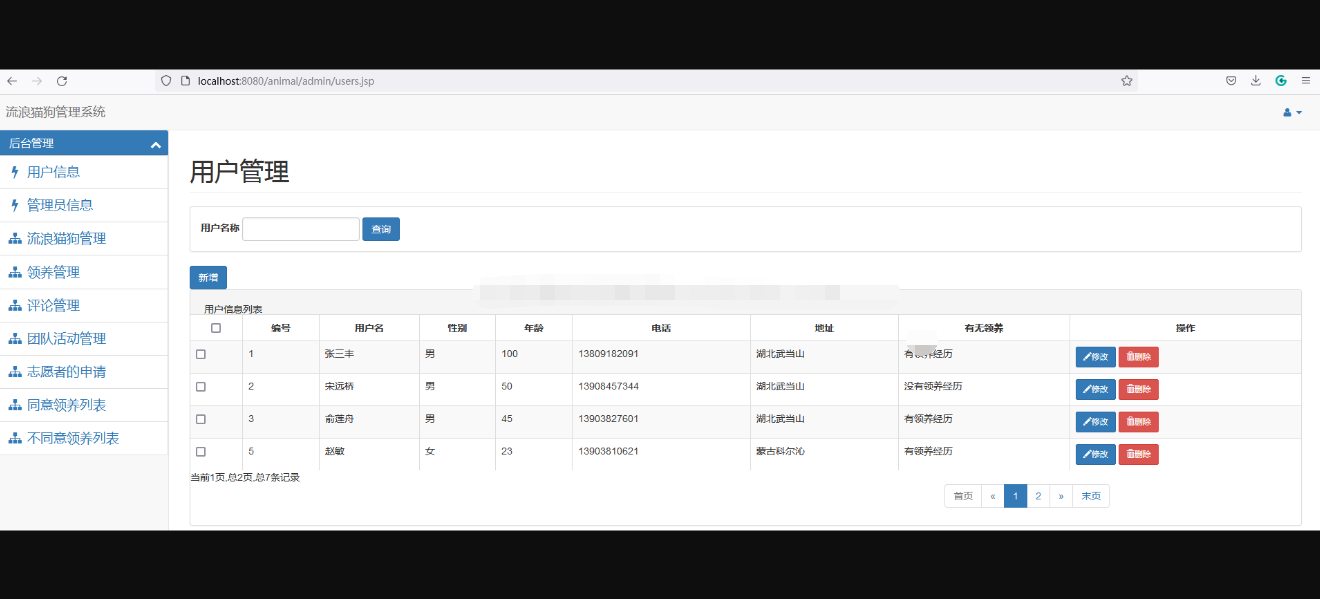Check the box for 宋远桥 row
This screenshot has width=1320, height=599.
point(201,386)
